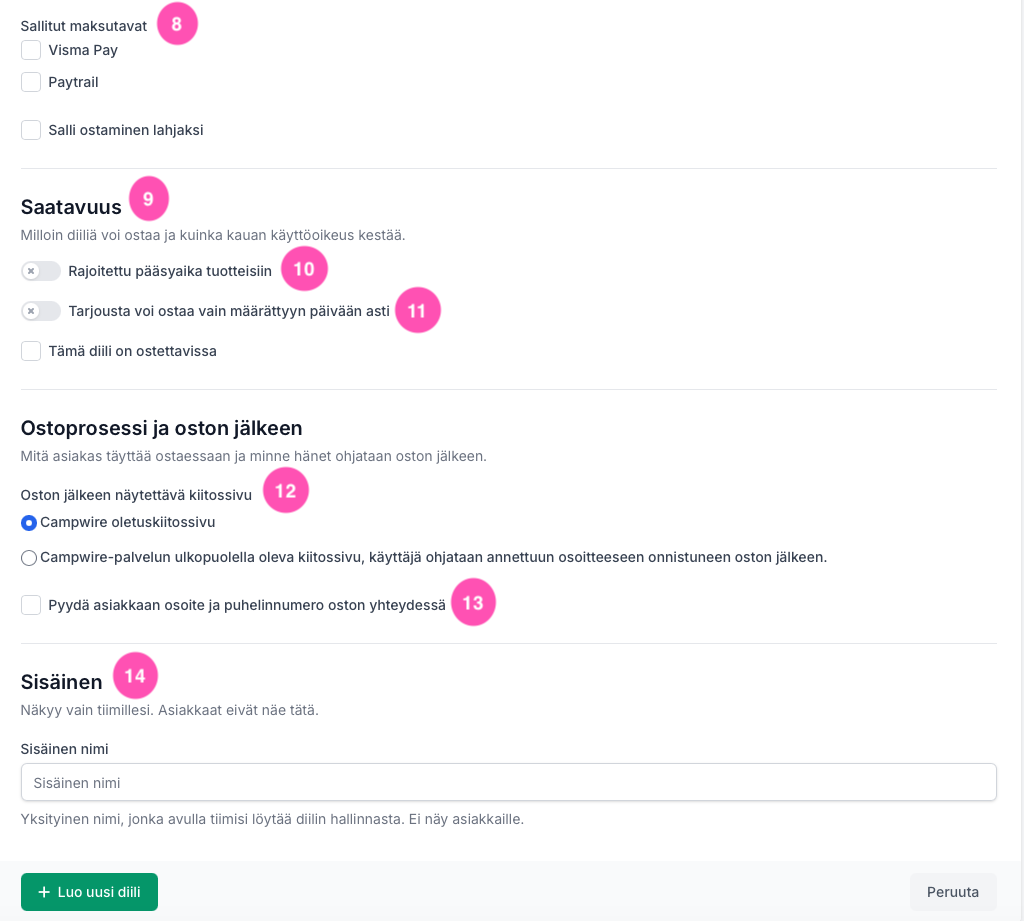The image size is (1024, 921).
Task: Click the pink number 8 help badge
Action: click(x=176, y=24)
